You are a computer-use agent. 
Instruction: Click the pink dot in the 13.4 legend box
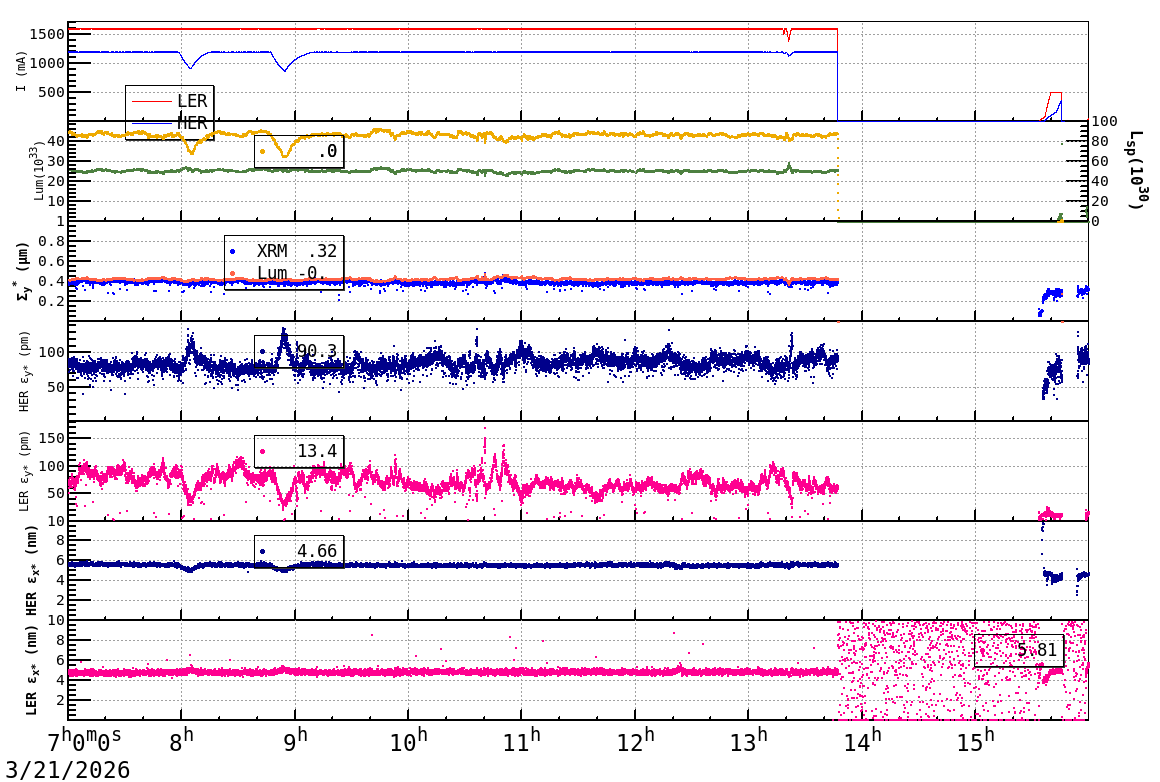[x=263, y=451]
